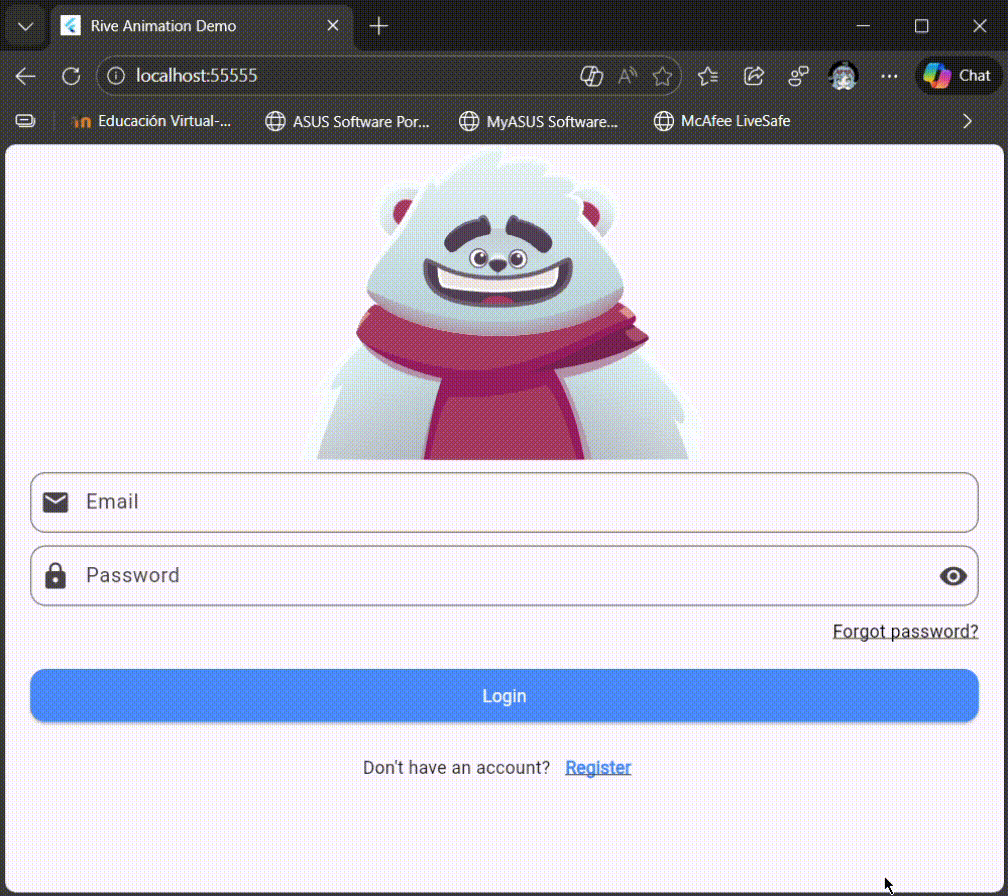Screen dimensions: 1008x896
Task: Open the Copilot Chat button
Action: pyautogui.click(x=957, y=76)
